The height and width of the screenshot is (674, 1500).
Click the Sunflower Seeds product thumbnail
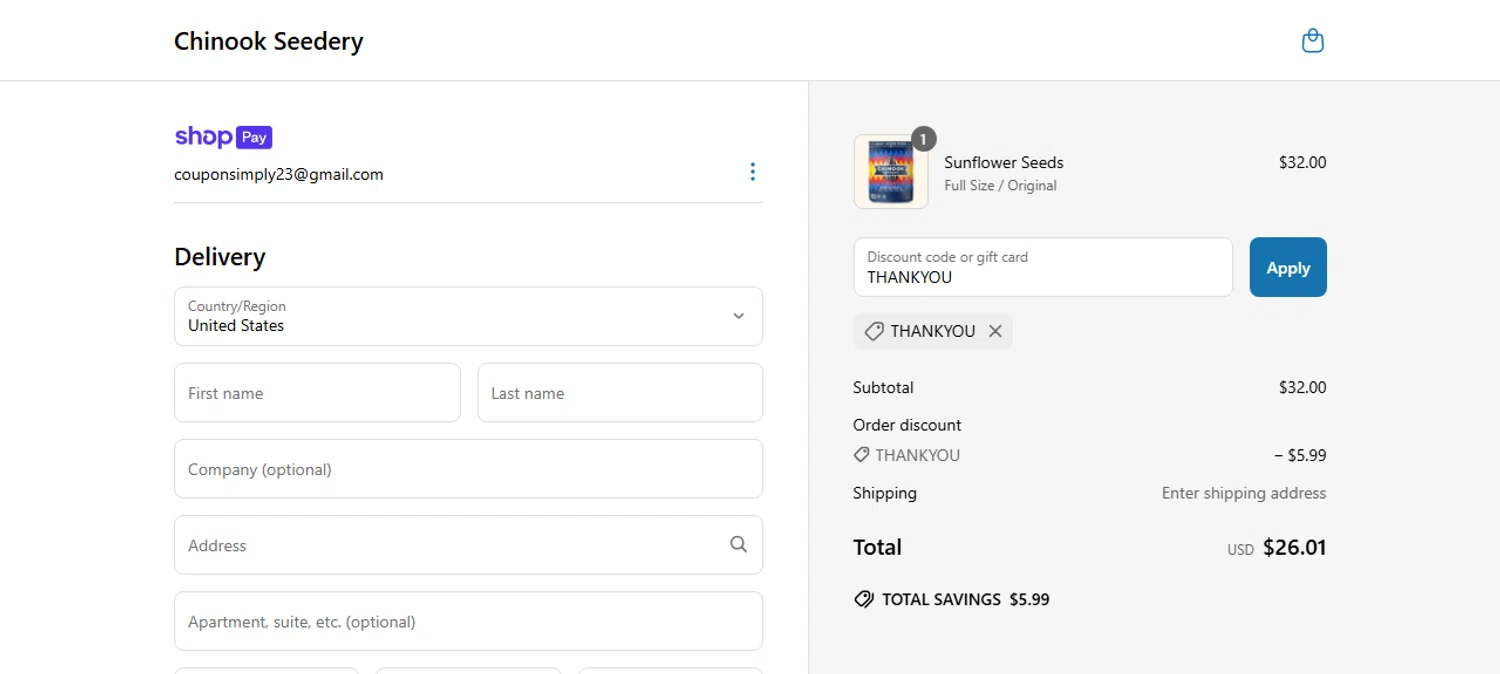click(x=890, y=171)
